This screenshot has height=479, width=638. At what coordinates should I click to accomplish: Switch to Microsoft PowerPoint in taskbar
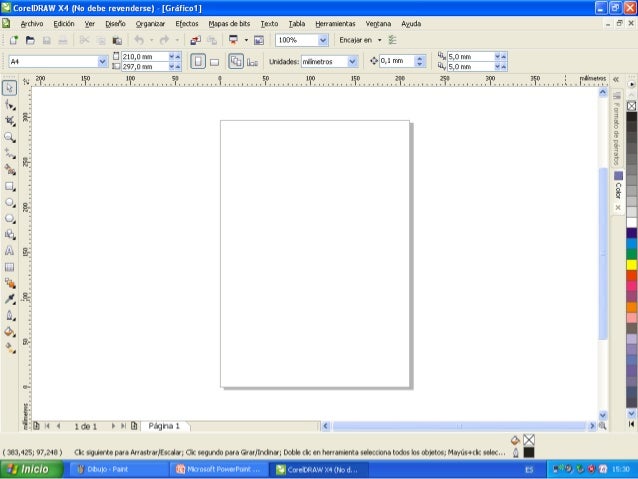[x=219, y=469]
